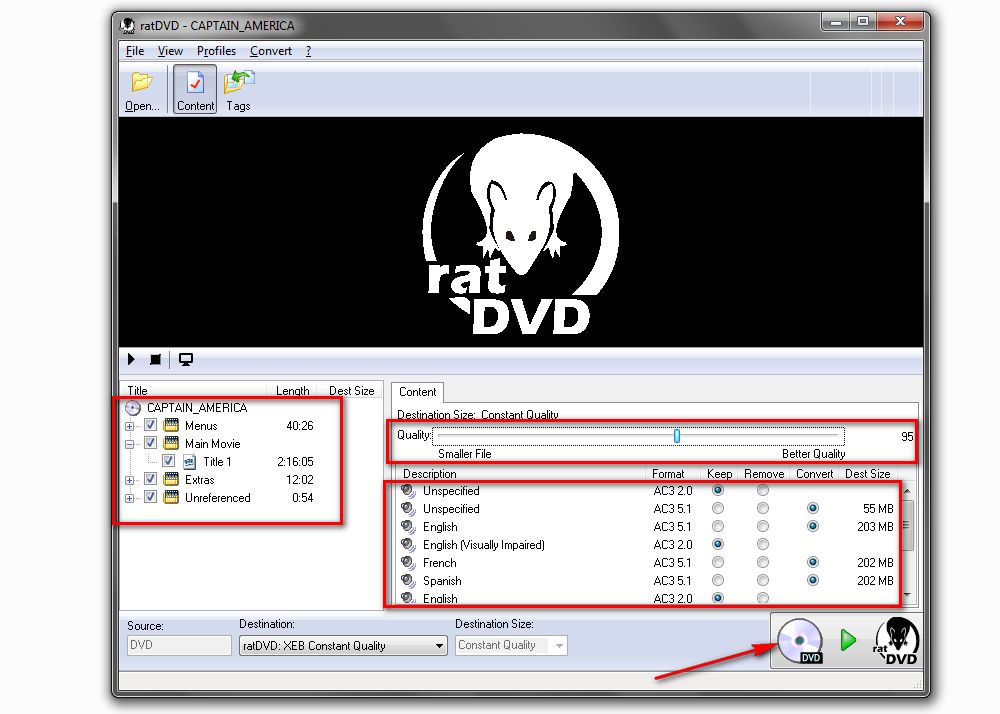Select Remove for English AC3 5.1 track
The width and height of the screenshot is (1000, 714).
763,526
